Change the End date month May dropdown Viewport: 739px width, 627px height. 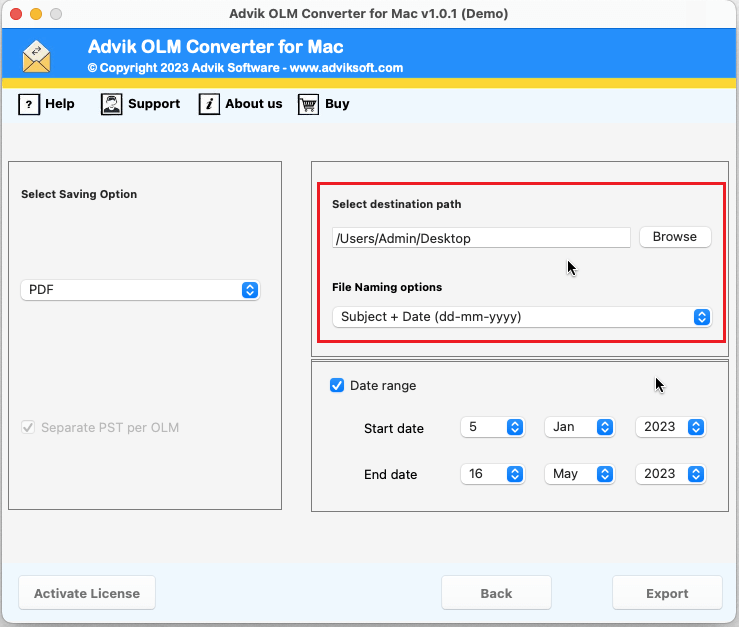point(579,474)
